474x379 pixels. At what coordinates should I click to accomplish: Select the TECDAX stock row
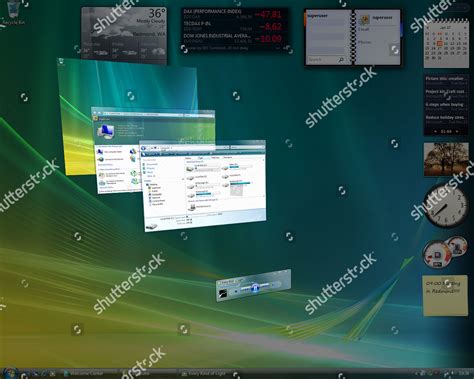click(233, 26)
